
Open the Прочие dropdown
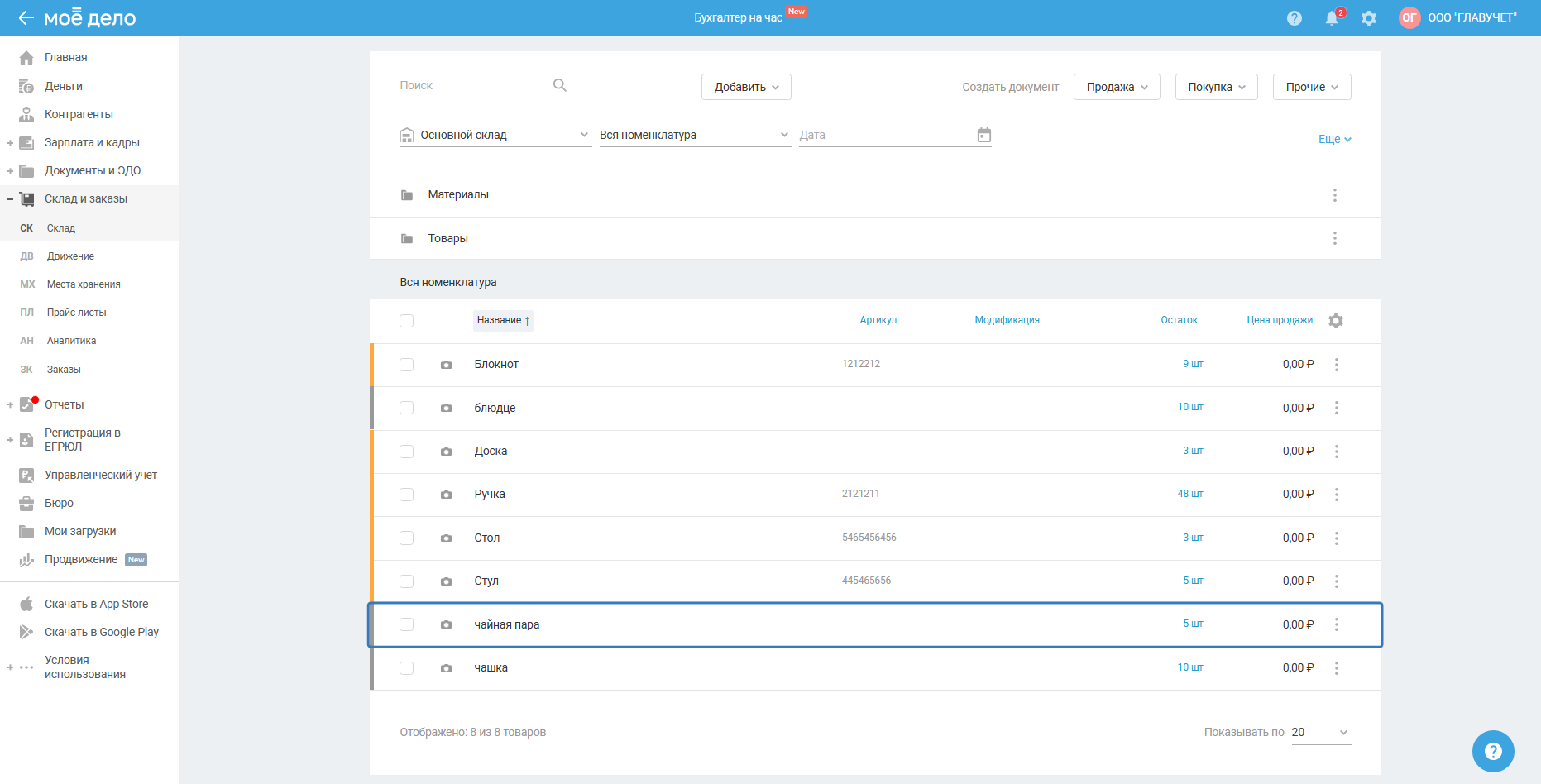point(1312,87)
